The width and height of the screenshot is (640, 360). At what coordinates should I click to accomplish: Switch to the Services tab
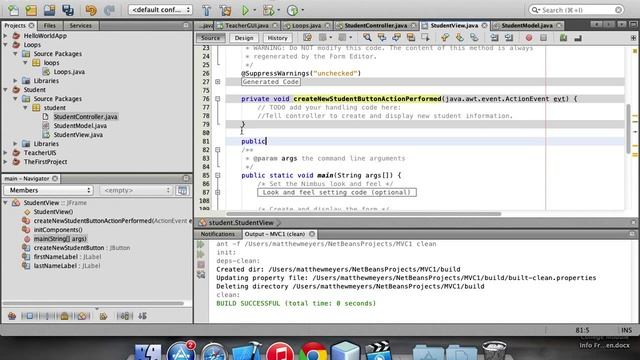pos(80,25)
